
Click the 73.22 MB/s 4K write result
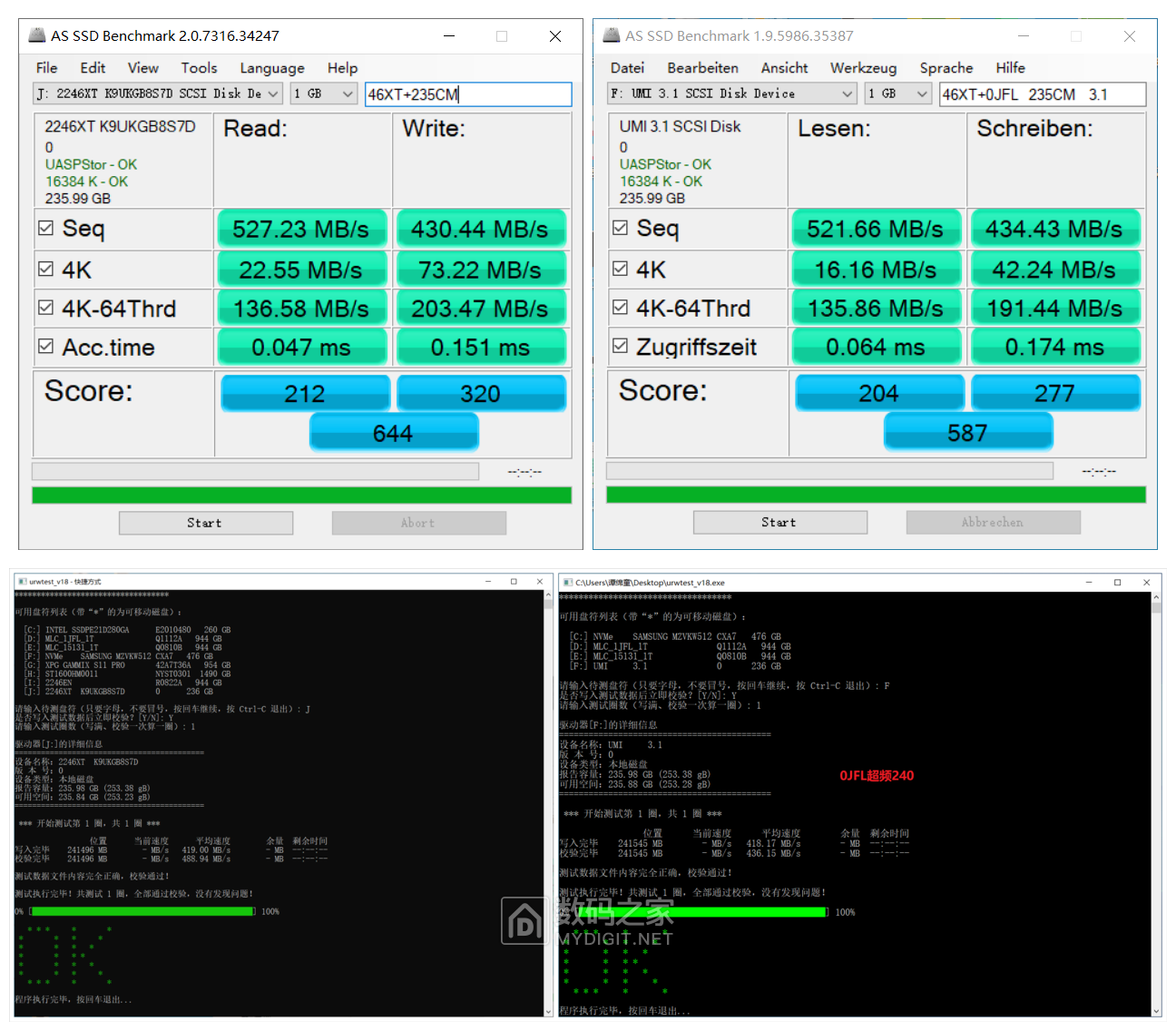pyautogui.click(x=481, y=270)
